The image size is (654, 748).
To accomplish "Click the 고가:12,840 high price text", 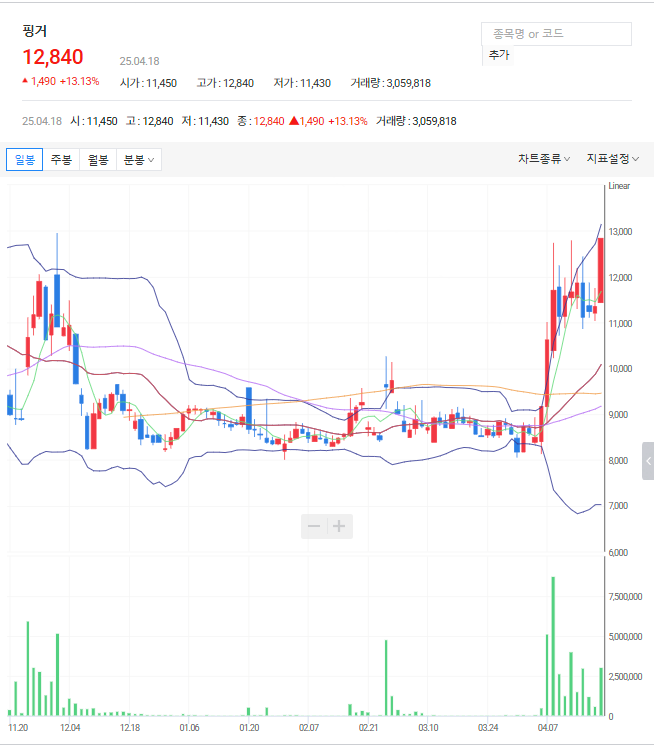I will [x=225, y=83].
